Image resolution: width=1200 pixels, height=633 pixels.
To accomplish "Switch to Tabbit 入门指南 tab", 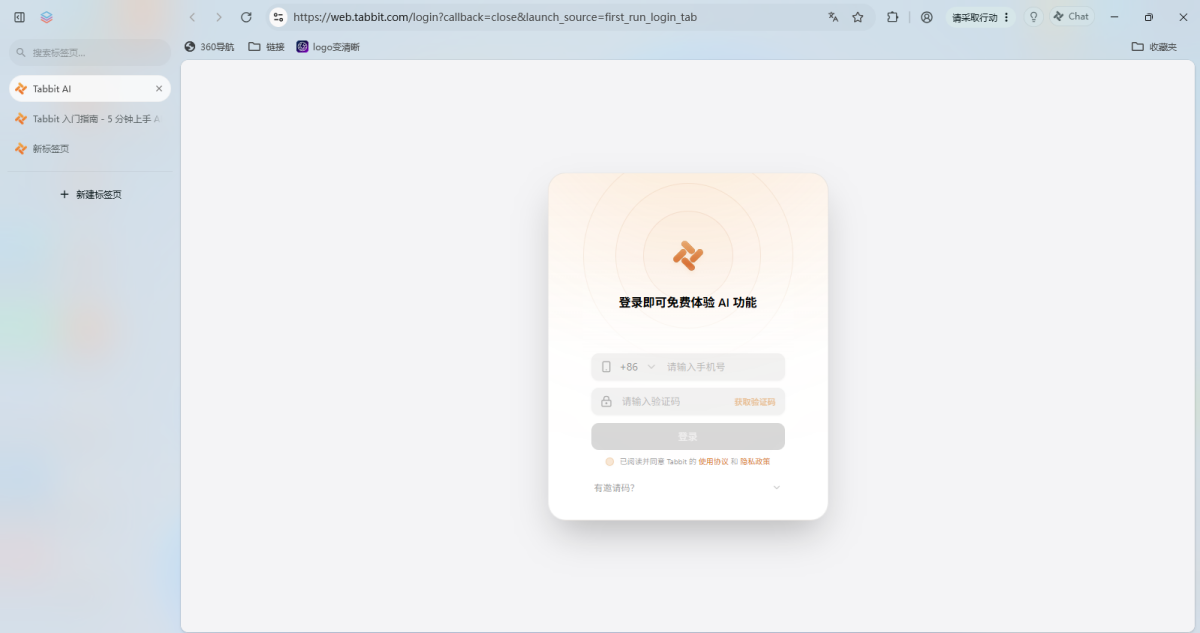I will pos(90,119).
